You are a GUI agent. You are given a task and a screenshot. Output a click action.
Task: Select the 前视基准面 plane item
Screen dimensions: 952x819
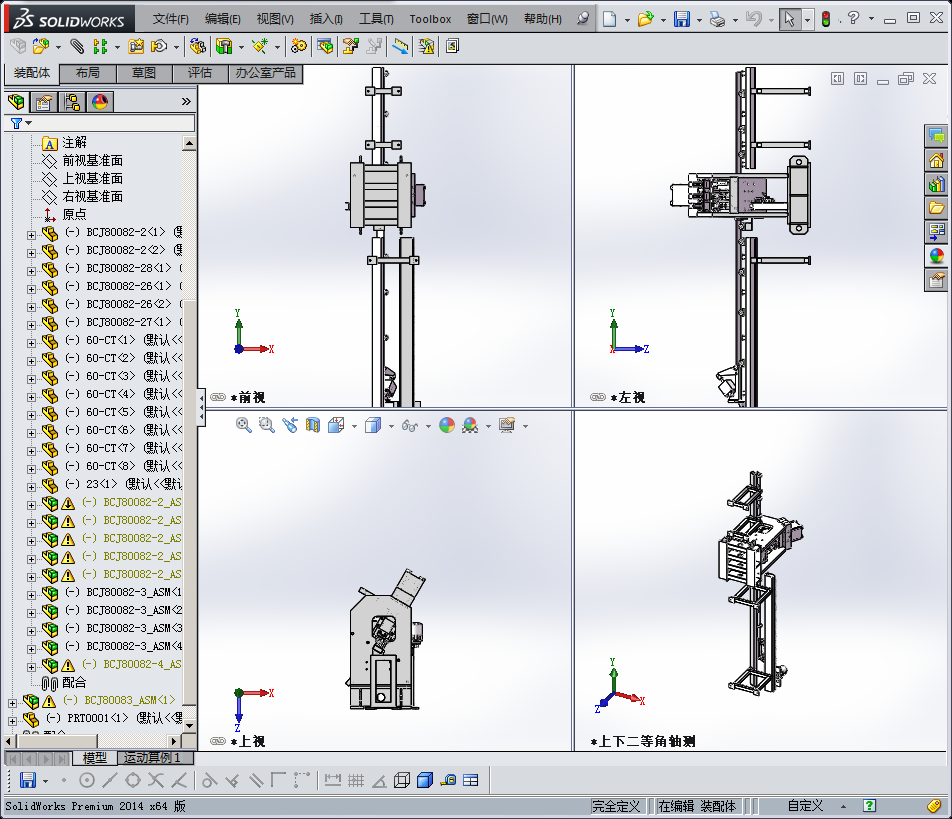click(92, 160)
